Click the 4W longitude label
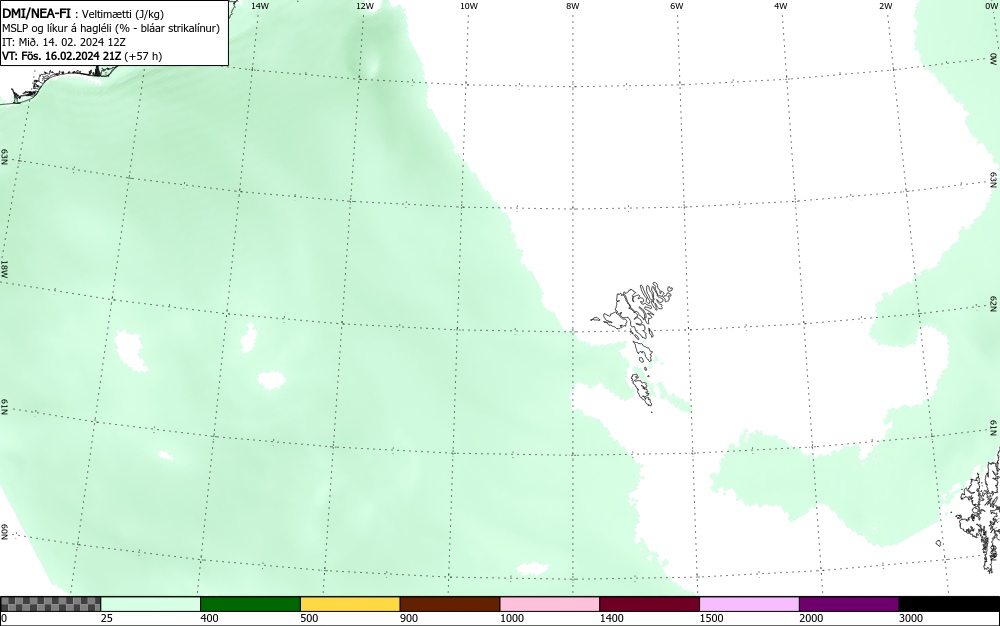Image resolution: width=1000 pixels, height=626 pixels. click(781, 6)
